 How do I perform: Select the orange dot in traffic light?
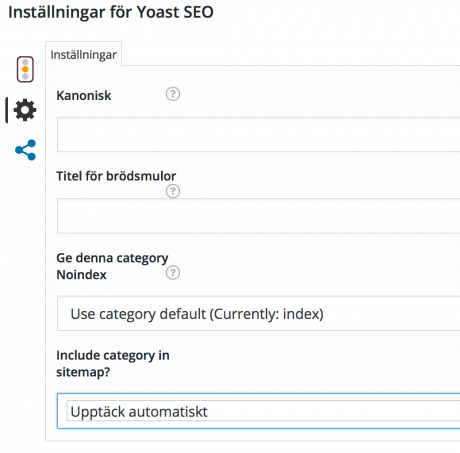pyautogui.click(x=25, y=69)
